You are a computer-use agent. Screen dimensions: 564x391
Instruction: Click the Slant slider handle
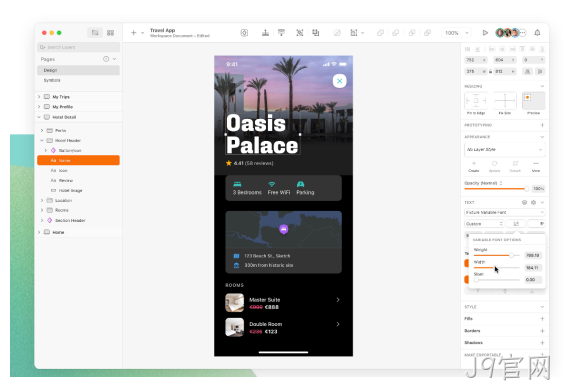tap(476, 279)
